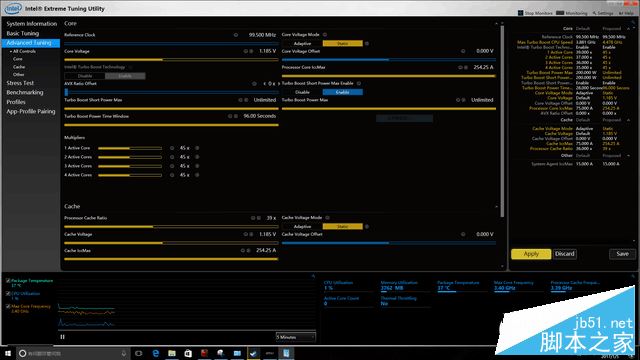Apply the proposed tuning settings

(531, 254)
